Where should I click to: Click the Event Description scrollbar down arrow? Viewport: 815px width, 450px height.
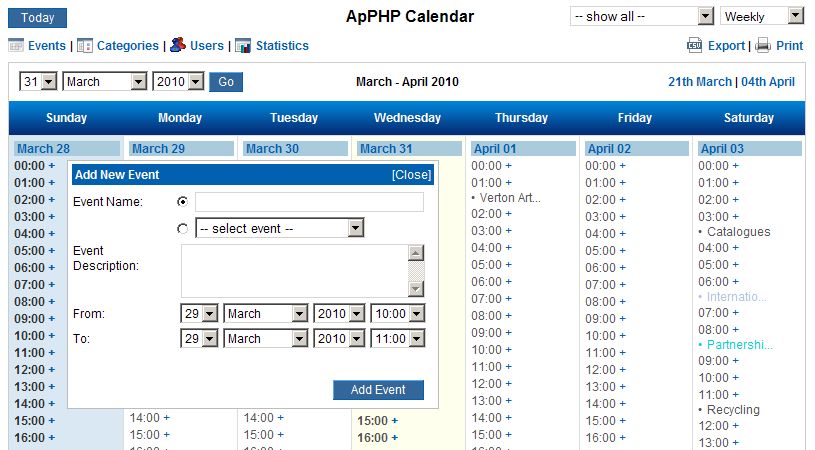point(416,288)
